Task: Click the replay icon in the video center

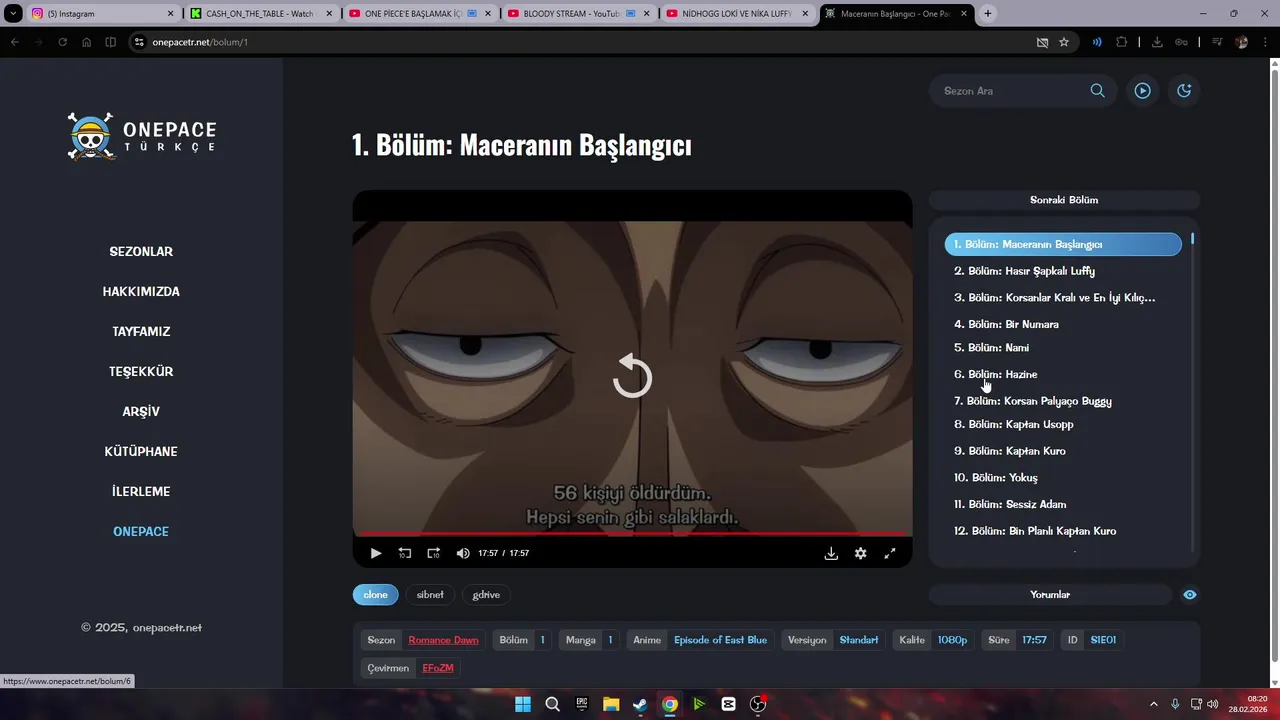Action: 632,377
